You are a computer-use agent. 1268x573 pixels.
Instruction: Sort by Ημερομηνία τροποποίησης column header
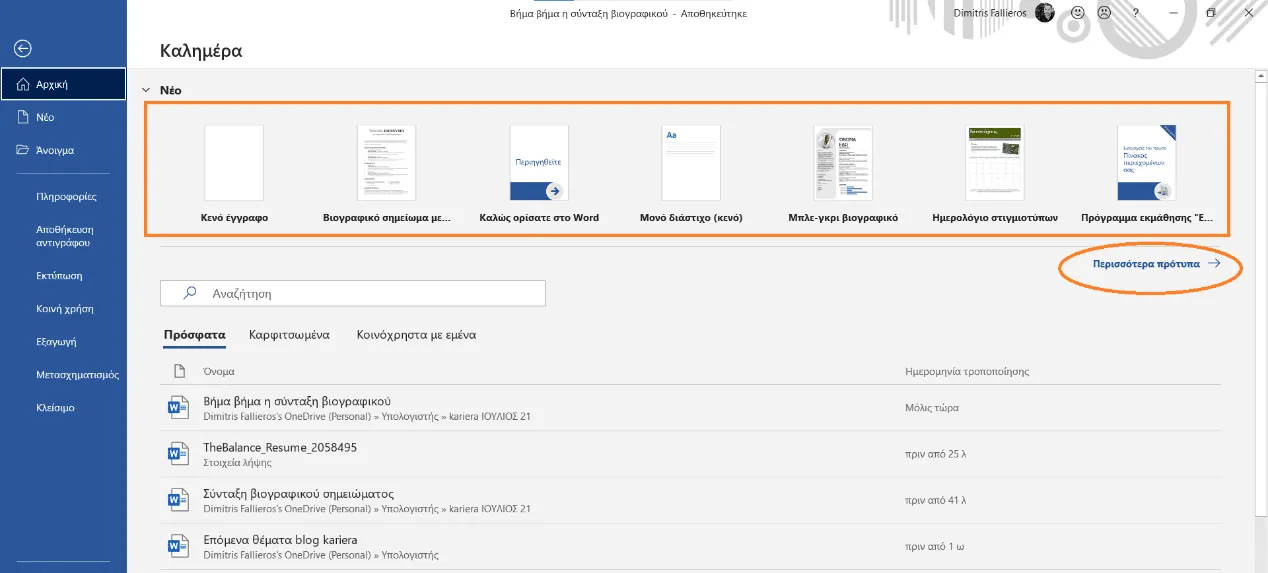pos(967,371)
